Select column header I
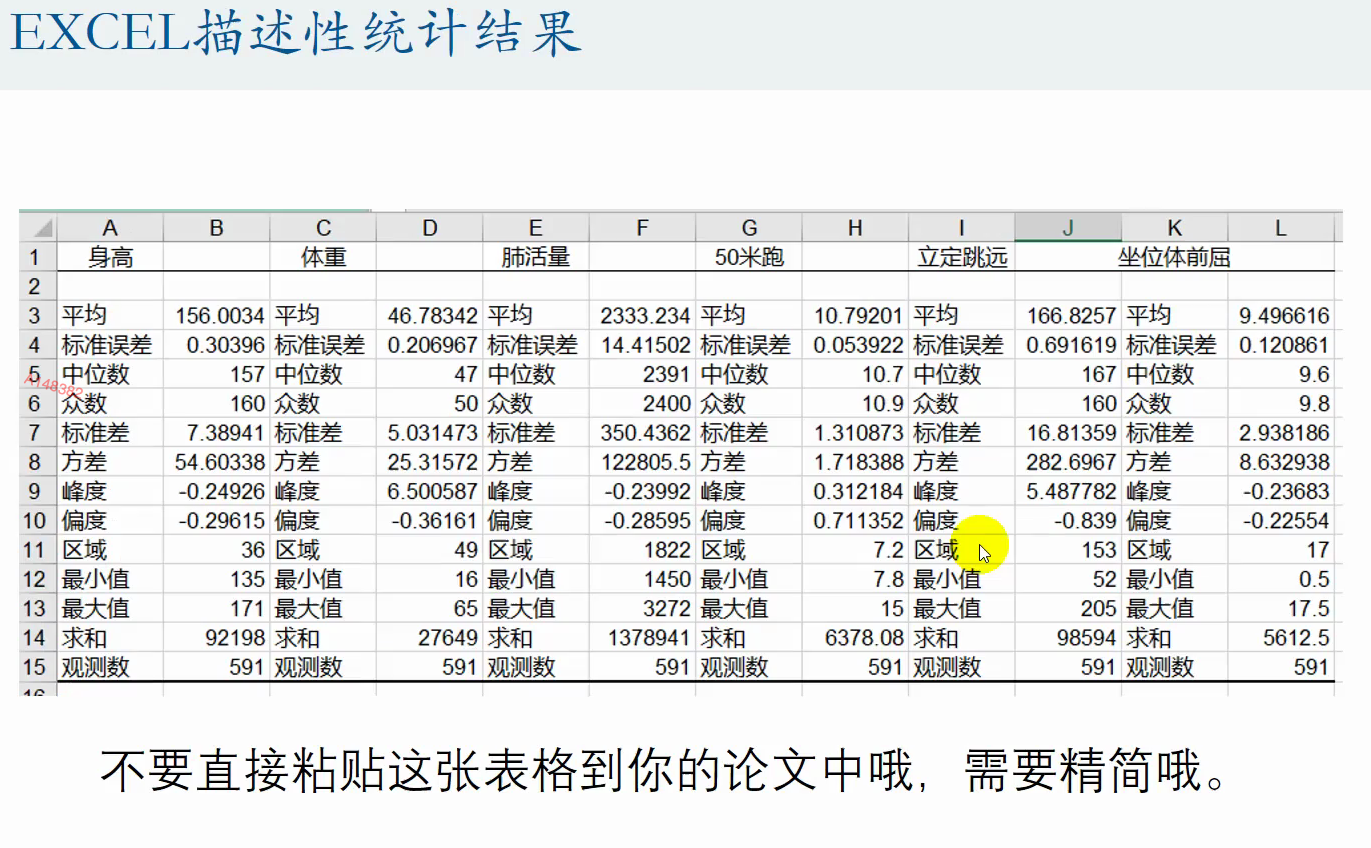Image resolution: width=1371 pixels, height=848 pixels. click(x=962, y=228)
